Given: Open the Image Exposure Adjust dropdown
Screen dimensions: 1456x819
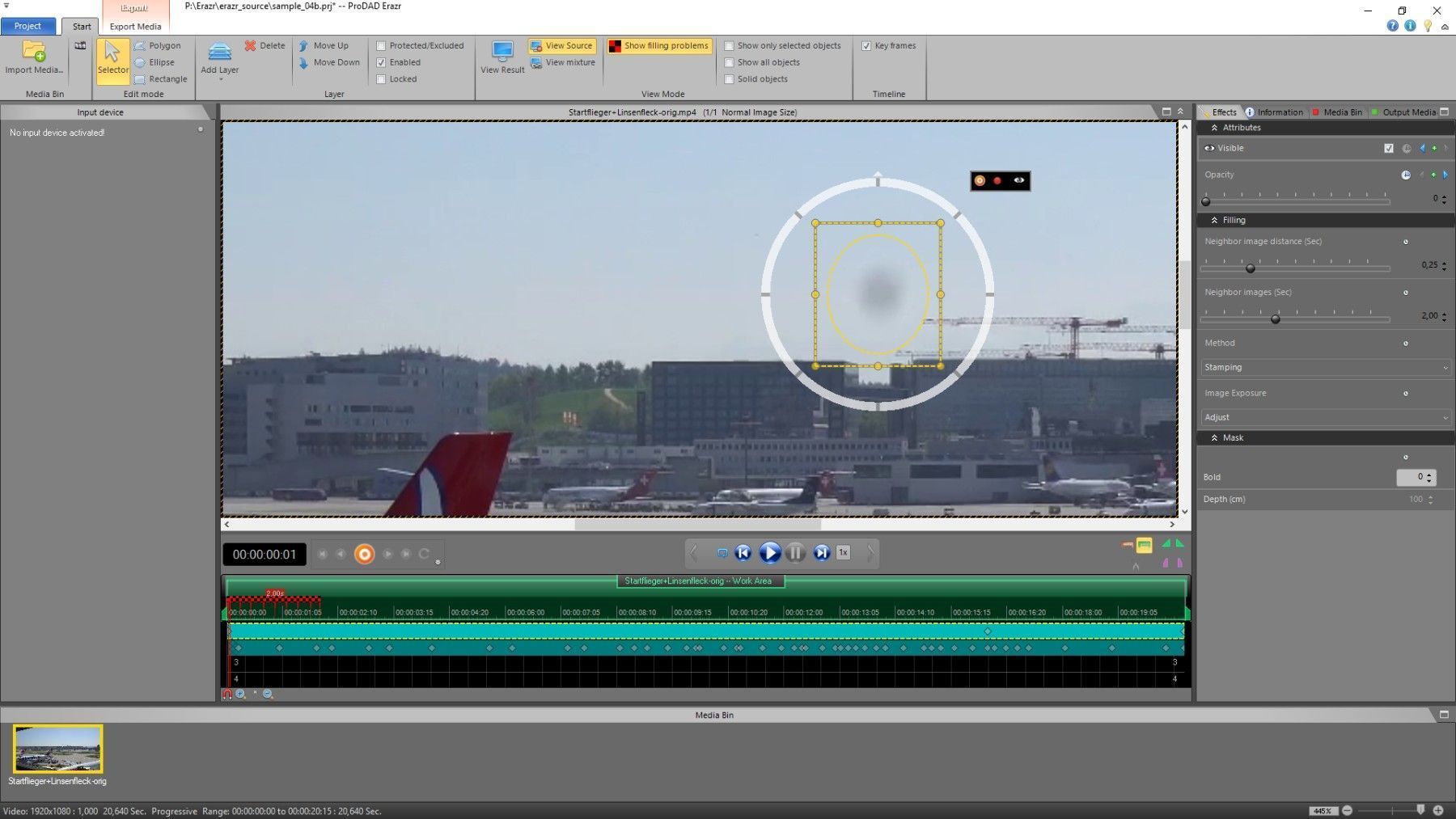Looking at the screenshot, I should click(1325, 417).
